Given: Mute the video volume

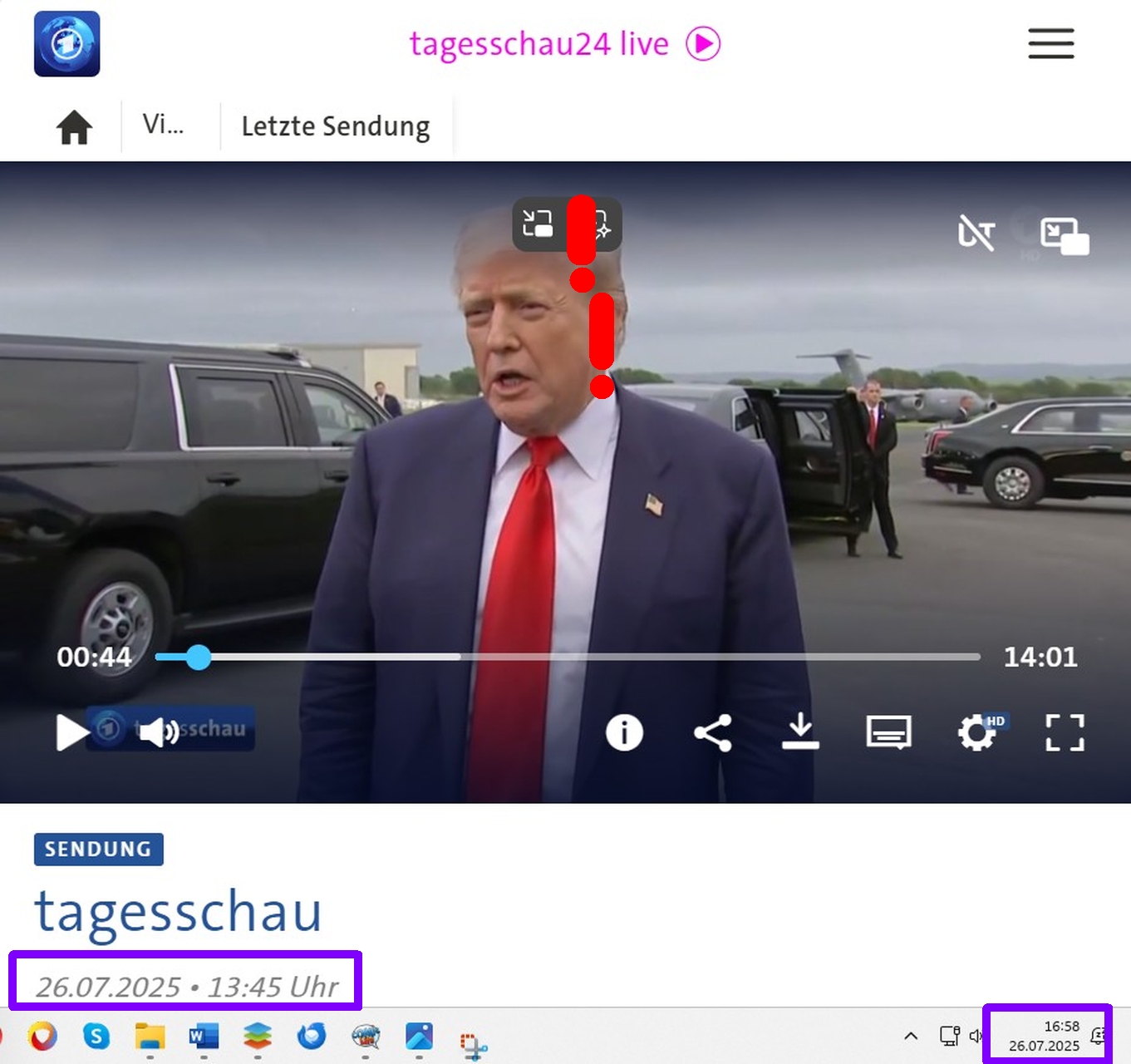Looking at the screenshot, I should point(158,732).
